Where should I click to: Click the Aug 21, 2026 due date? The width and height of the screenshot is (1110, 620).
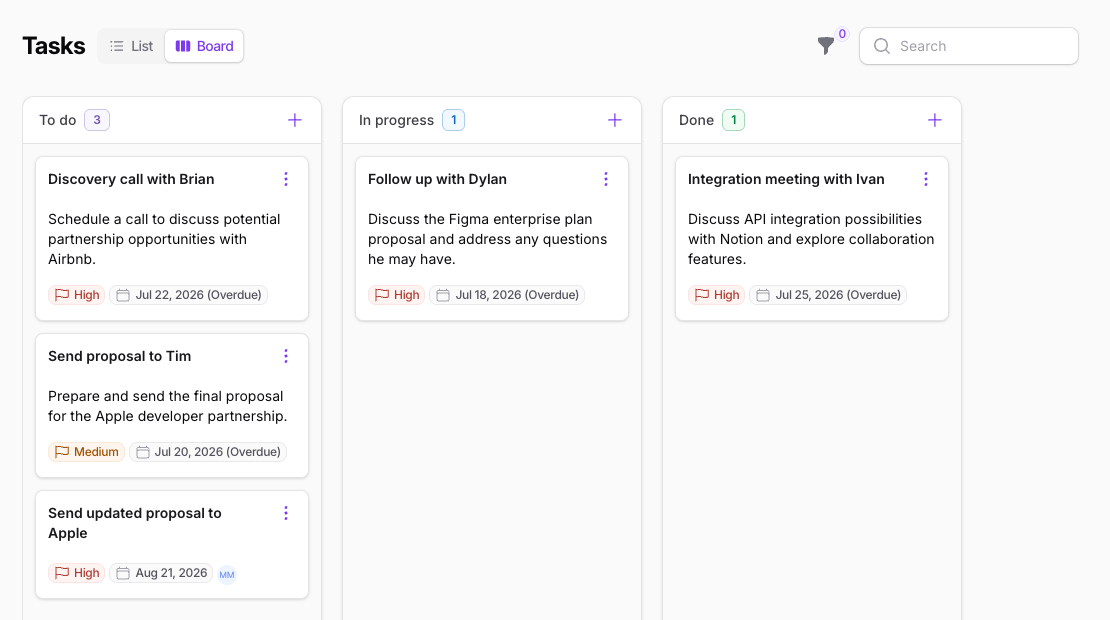tap(161, 573)
